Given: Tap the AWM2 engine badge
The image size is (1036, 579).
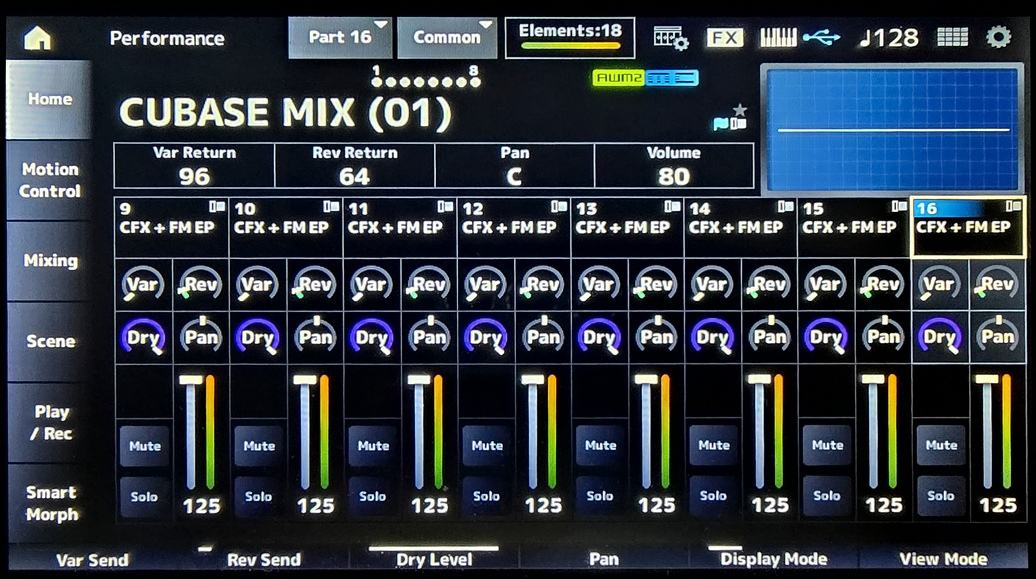Looking at the screenshot, I should (x=618, y=78).
